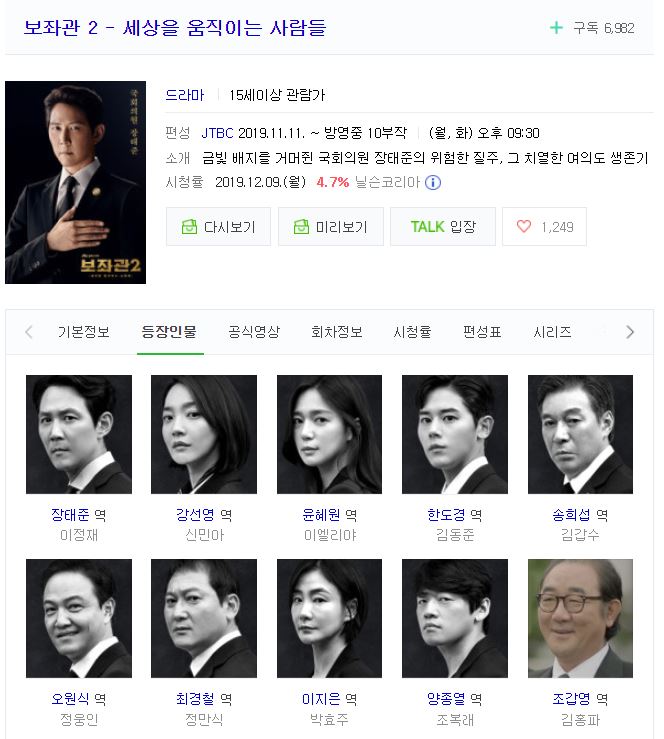Image resolution: width=664 pixels, height=739 pixels.
Task: Open the 시청률 tab
Action: [412, 332]
